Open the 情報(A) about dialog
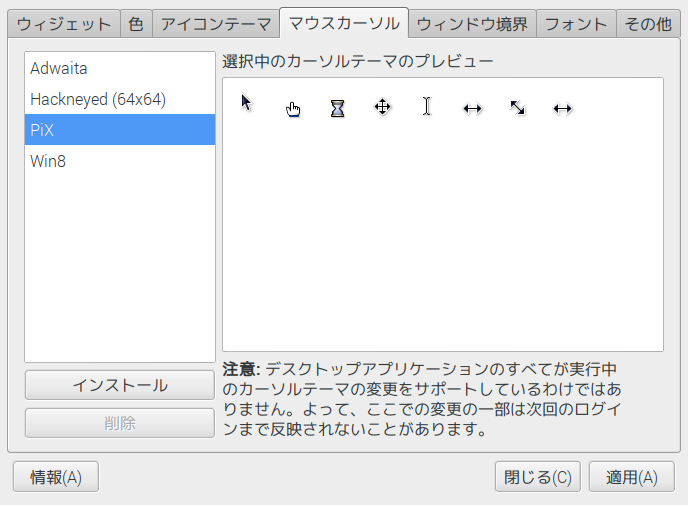The height and width of the screenshot is (505, 688). coord(56,476)
